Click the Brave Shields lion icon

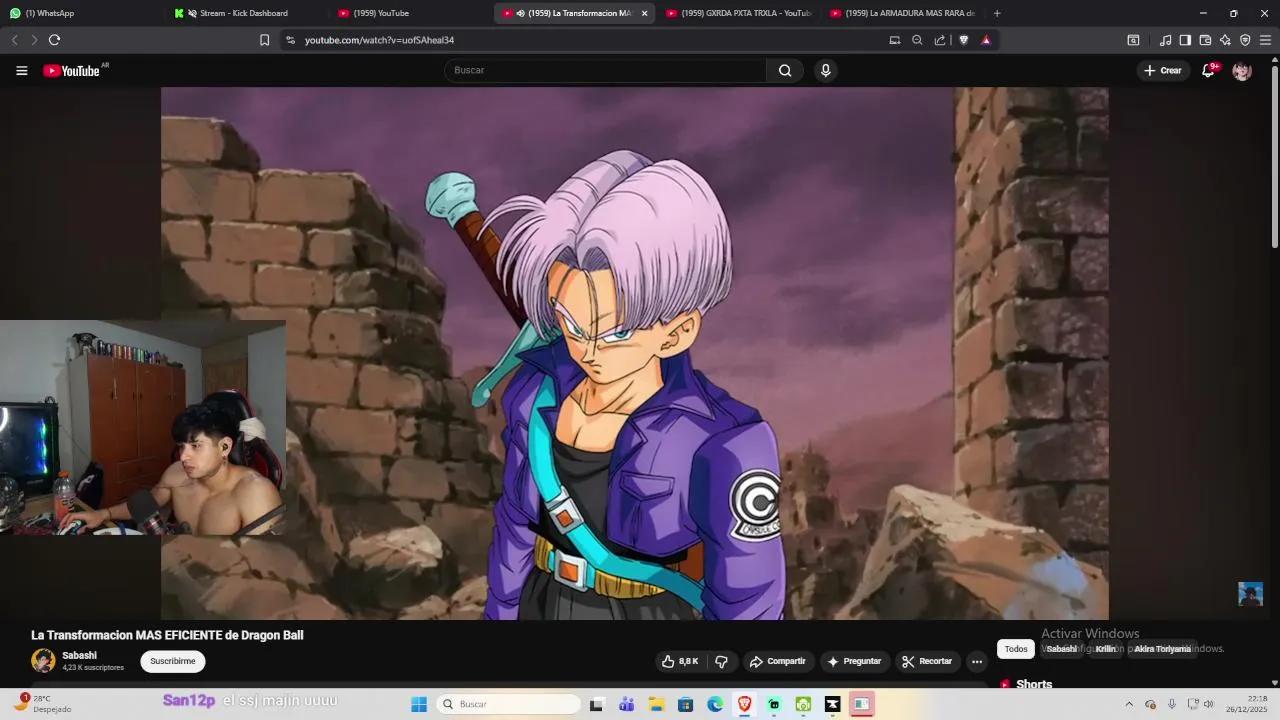[964, 40]
